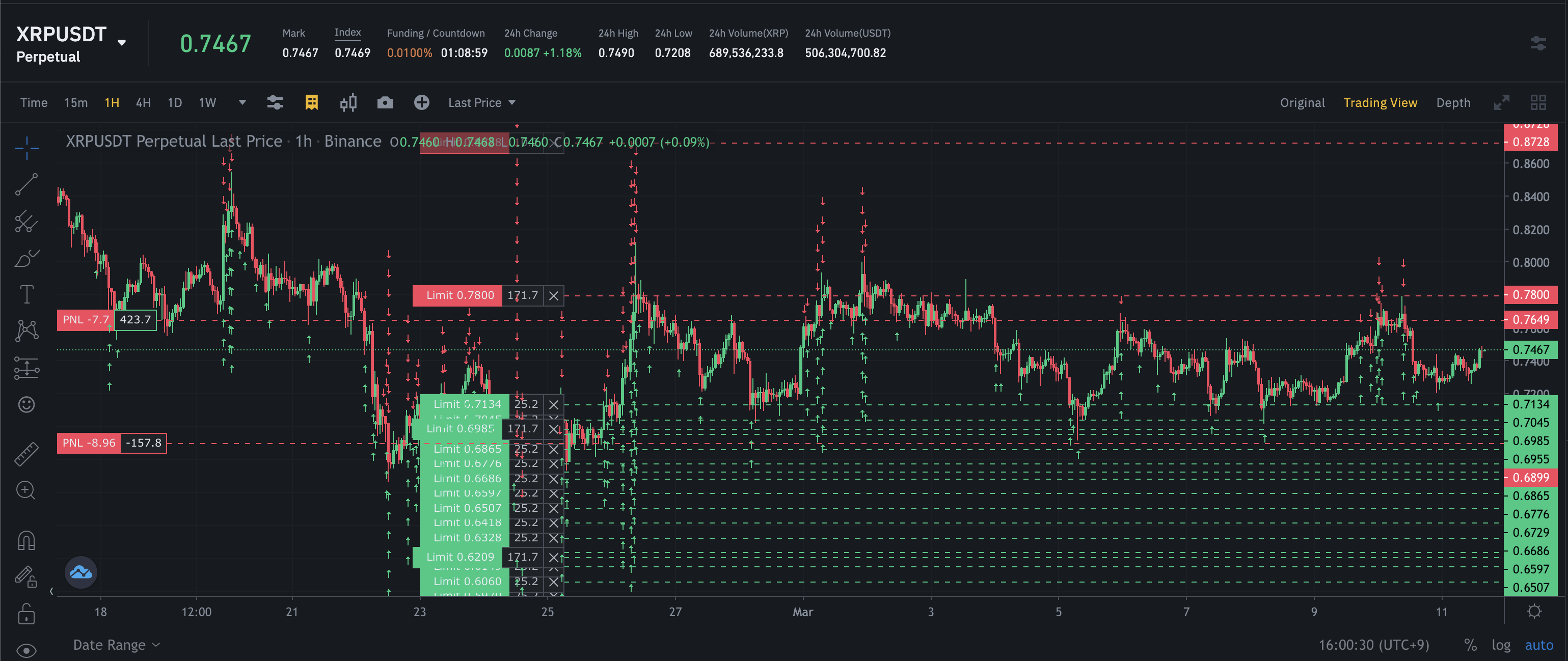Open the measure ruler tool
Screen dimensions: 1568x661
coord(26,454)
